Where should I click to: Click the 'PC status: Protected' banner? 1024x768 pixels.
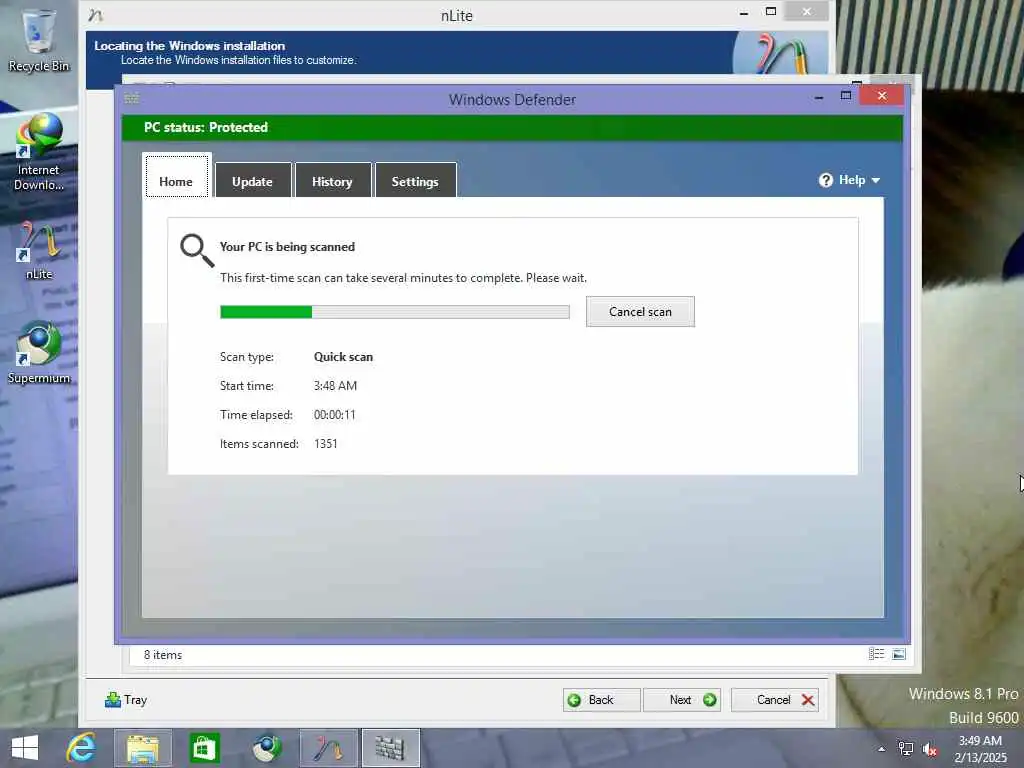[x=512, y=127]
